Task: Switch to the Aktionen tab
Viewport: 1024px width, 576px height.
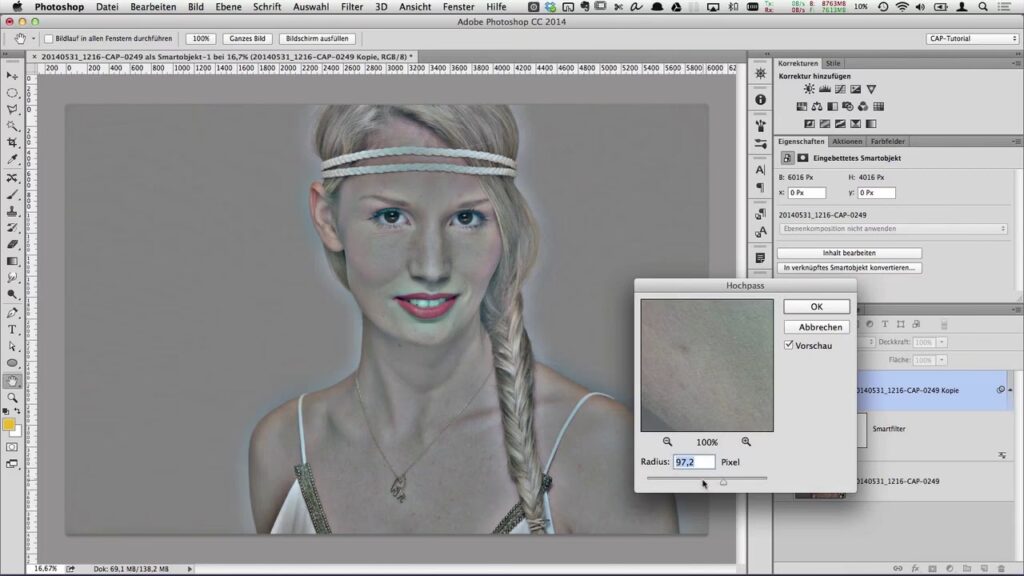Action: coord(847,142)
